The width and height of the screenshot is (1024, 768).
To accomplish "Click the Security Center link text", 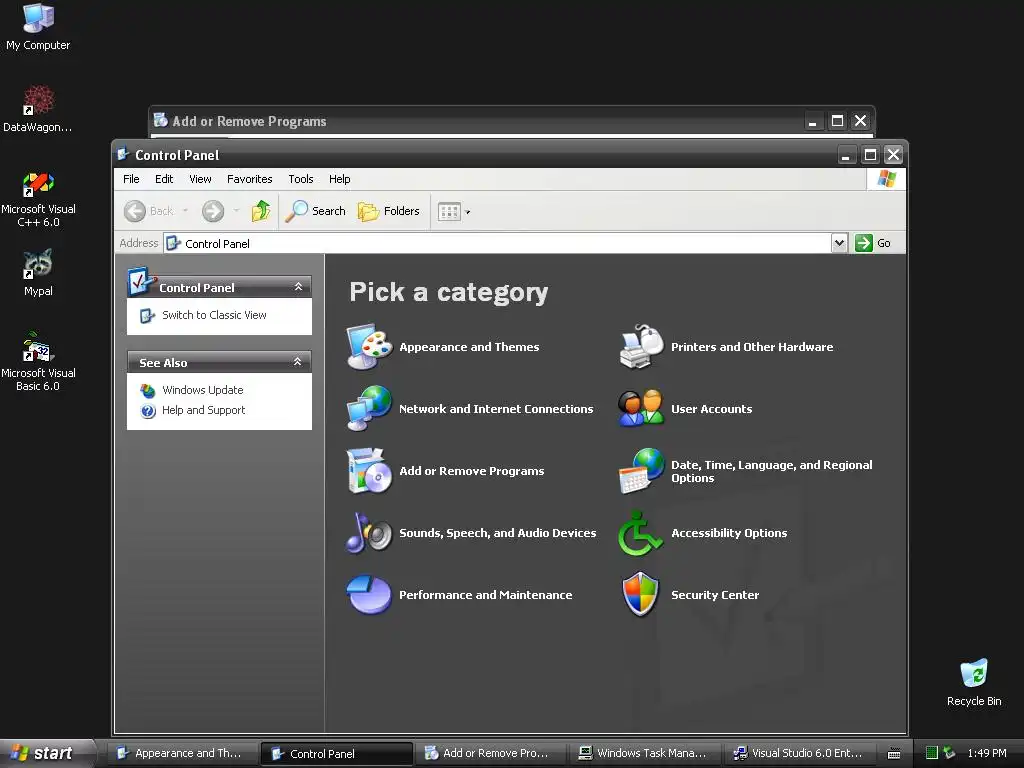I will tap(715, 595).
